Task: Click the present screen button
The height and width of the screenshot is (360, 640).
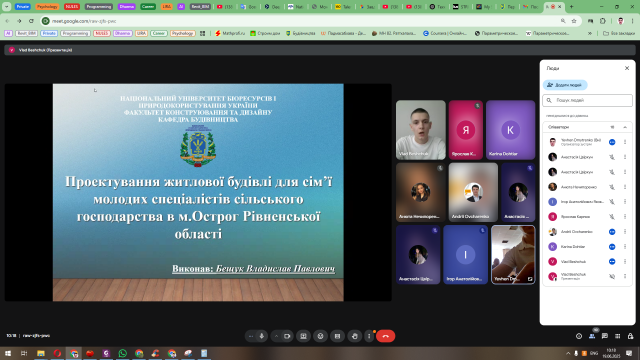Action: tap(303, 336)
